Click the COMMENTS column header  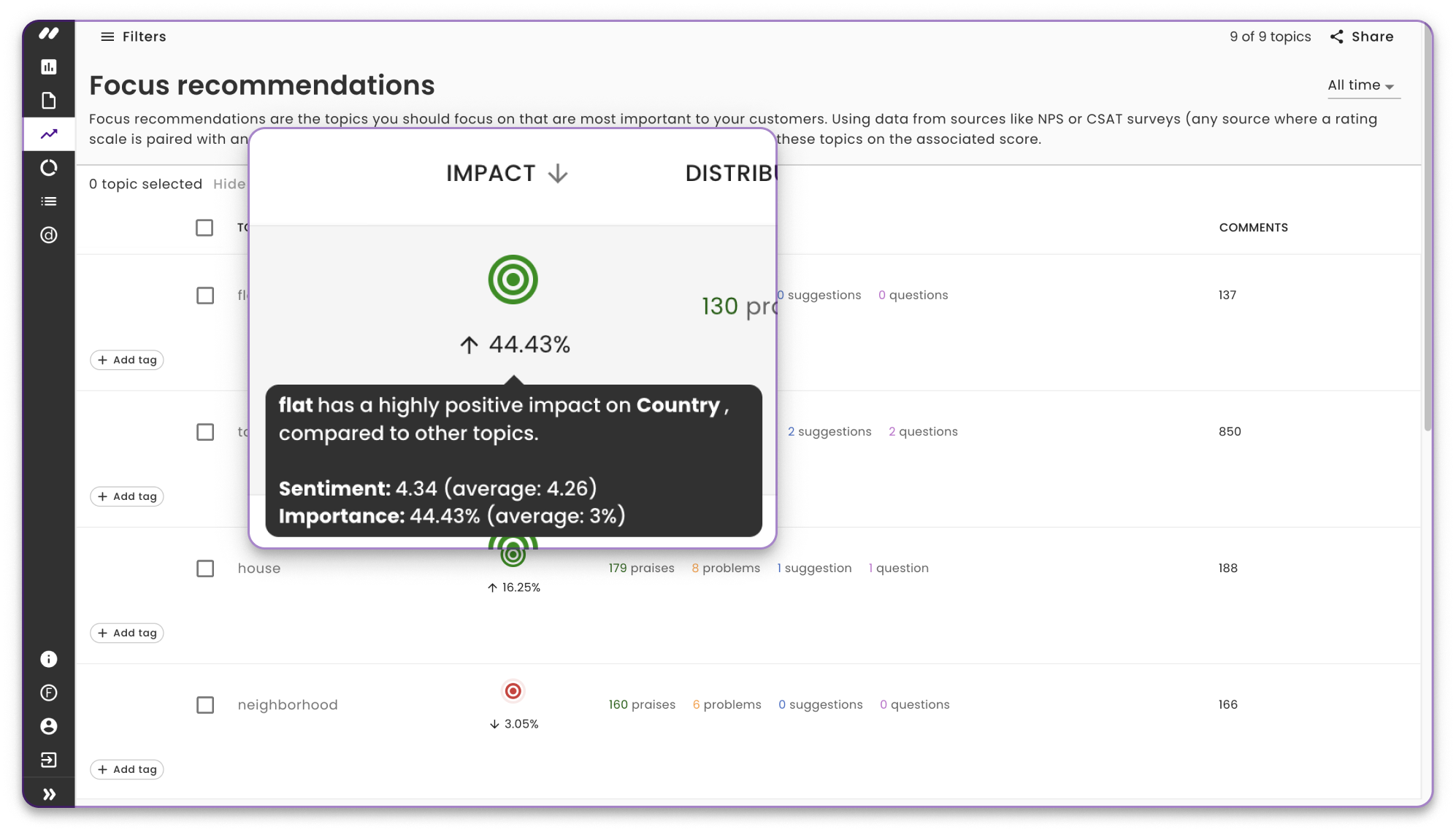[x=1254, y=228]
